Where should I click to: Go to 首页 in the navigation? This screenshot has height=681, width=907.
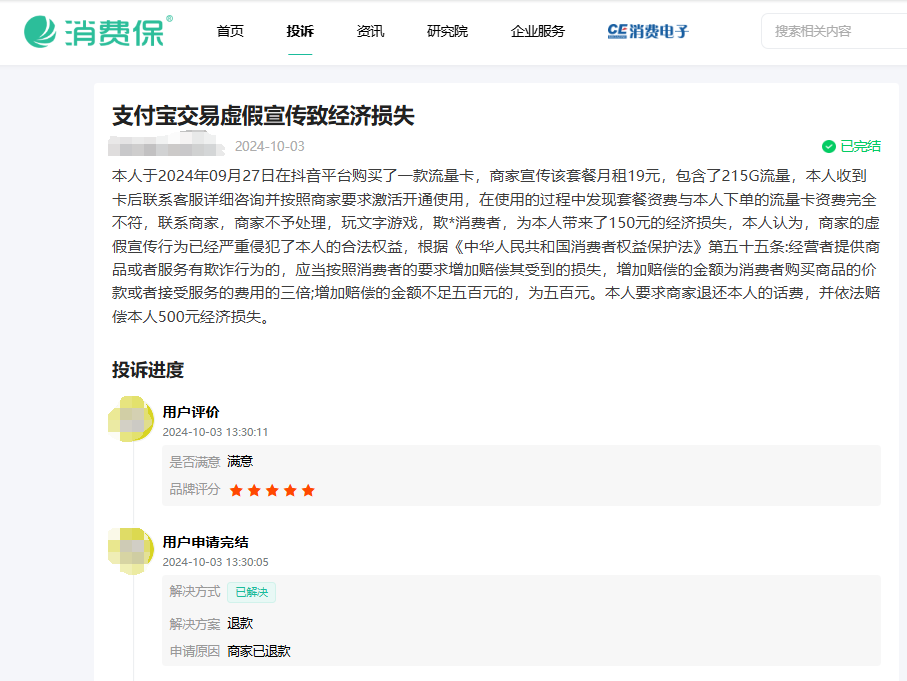230,31
